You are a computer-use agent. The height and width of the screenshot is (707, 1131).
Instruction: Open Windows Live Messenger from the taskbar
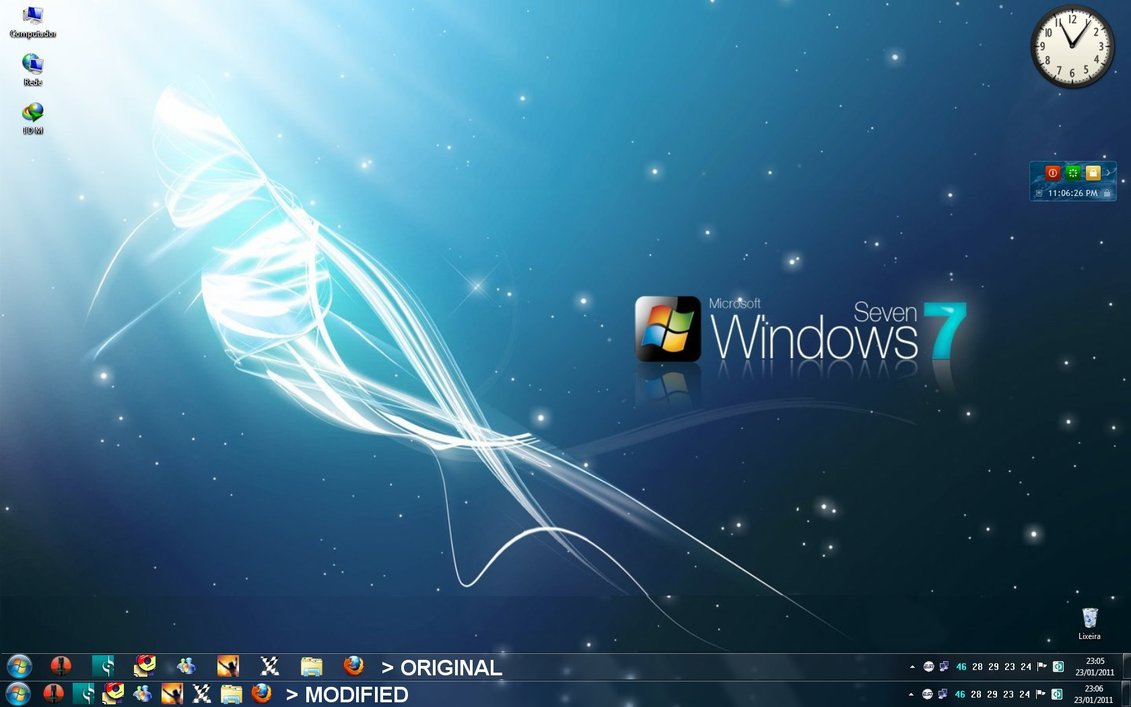point(186,666)
